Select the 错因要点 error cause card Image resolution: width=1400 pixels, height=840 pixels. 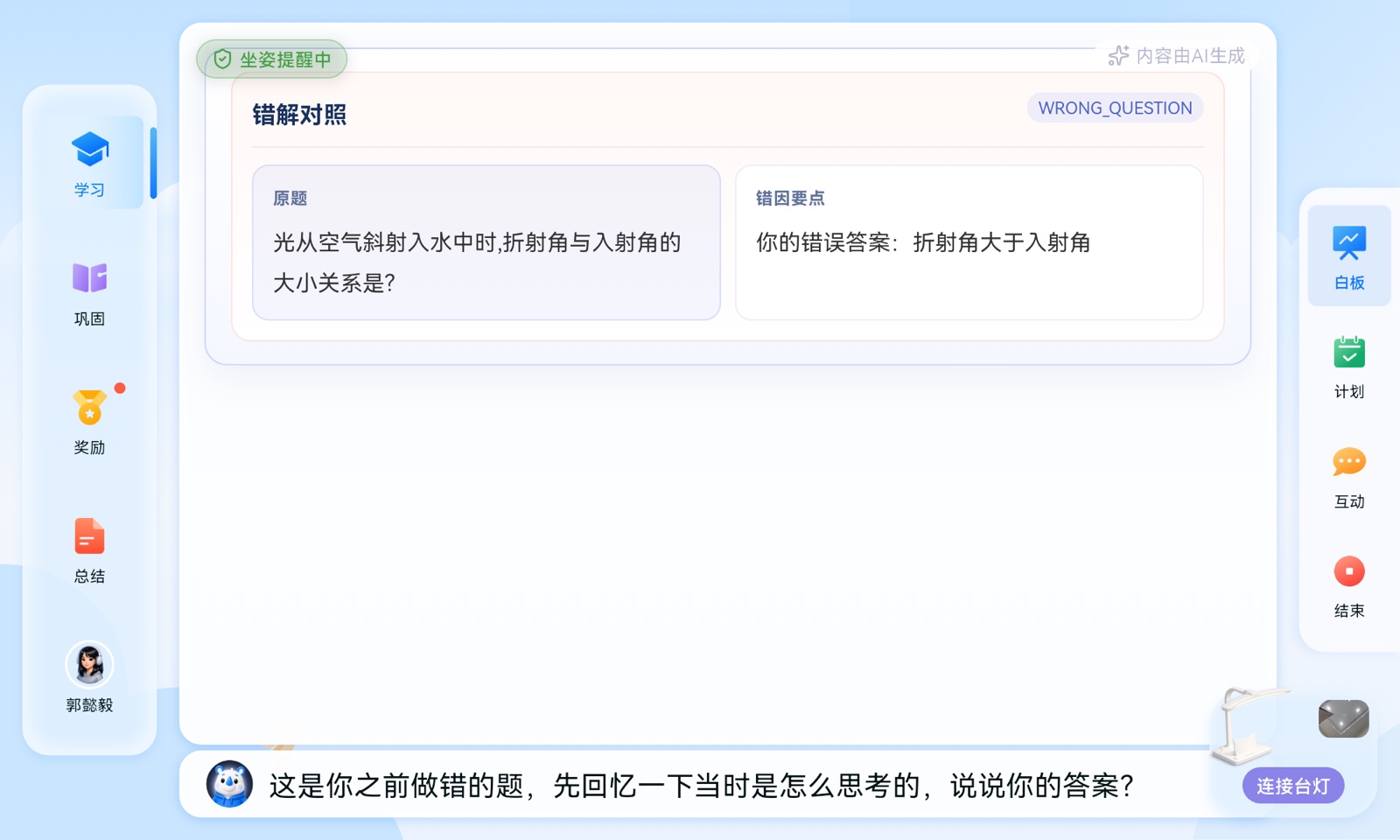tap(969, 242)
